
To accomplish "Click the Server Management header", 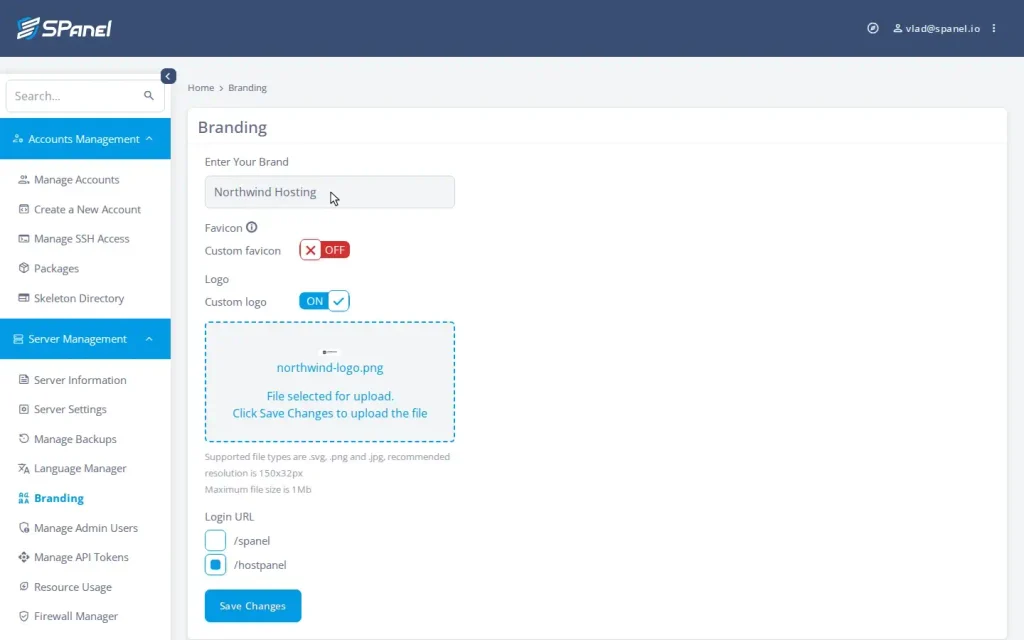I will tap(85, 338).
